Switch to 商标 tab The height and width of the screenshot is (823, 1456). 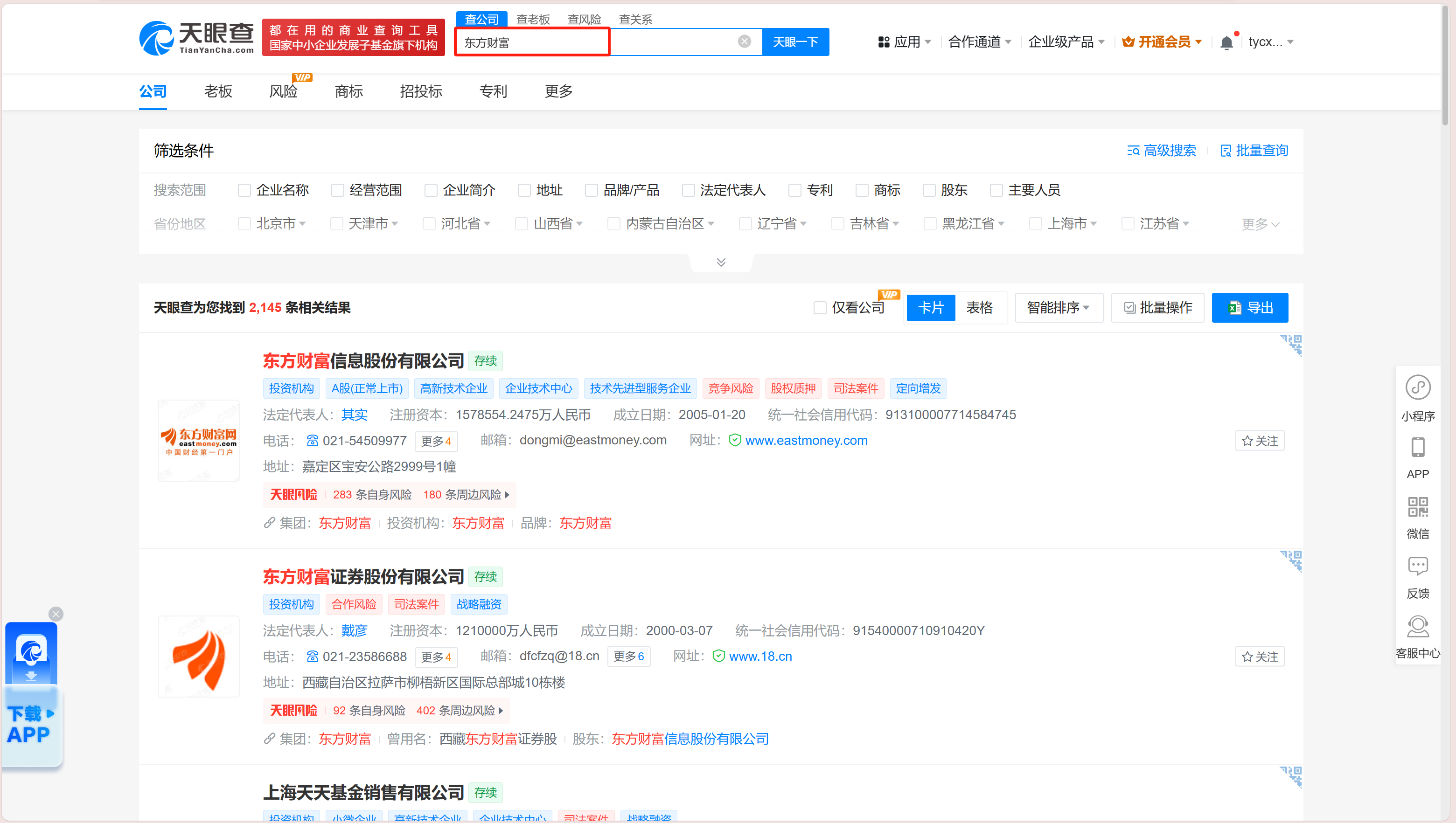(x=348, y=91)
